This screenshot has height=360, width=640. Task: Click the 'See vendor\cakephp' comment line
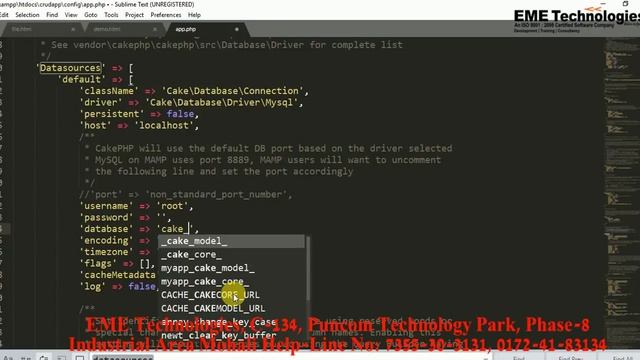(x=222, y=45)
